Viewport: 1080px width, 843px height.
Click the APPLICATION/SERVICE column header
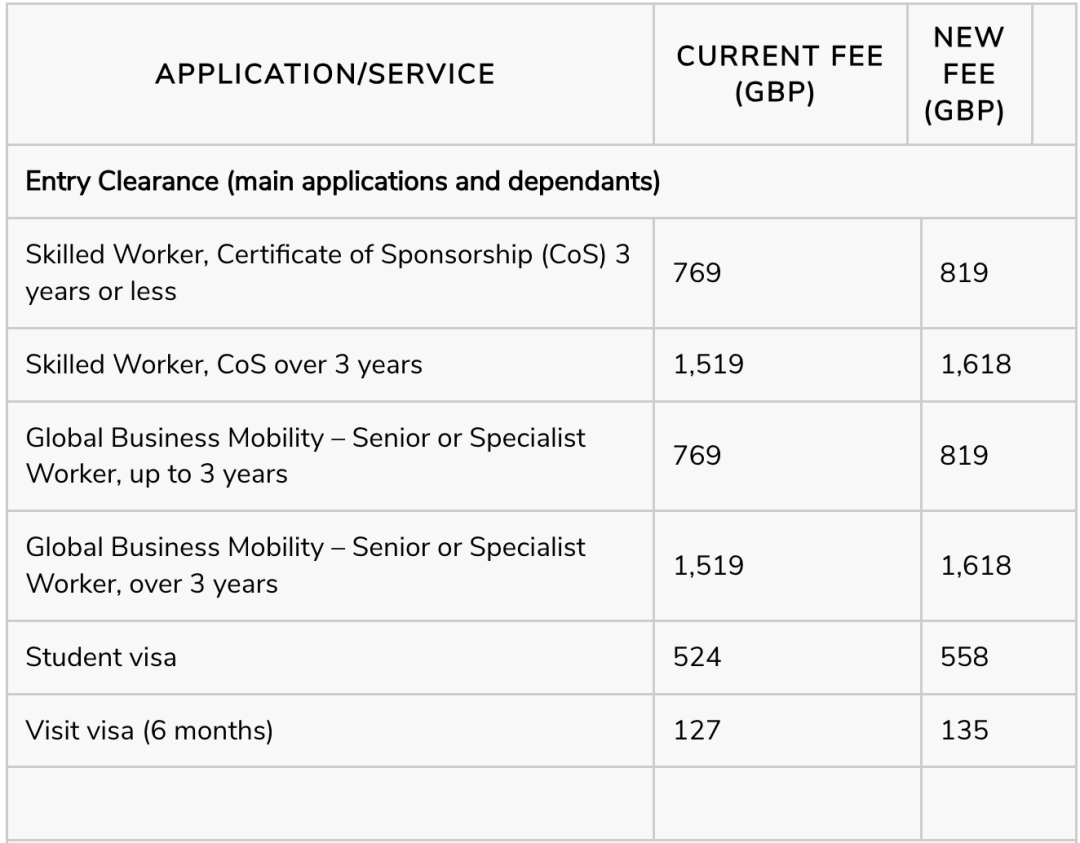tap(325, 74)
